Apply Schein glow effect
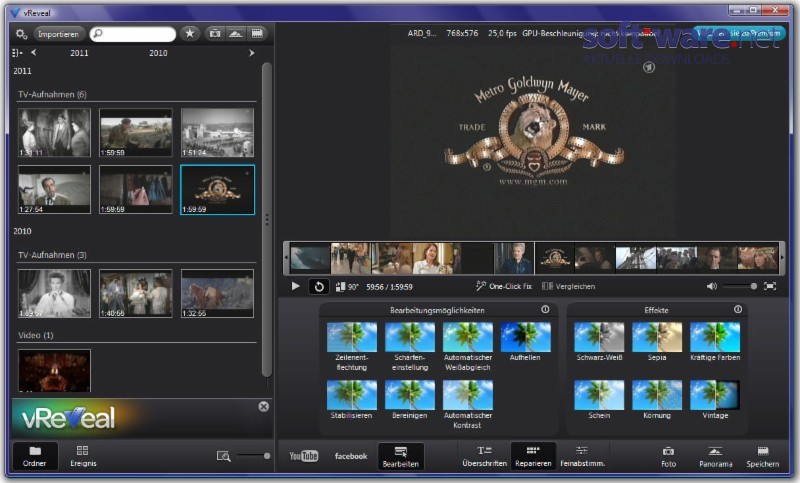The width and height of the screenshot is (800, 483). click(599, 400)
